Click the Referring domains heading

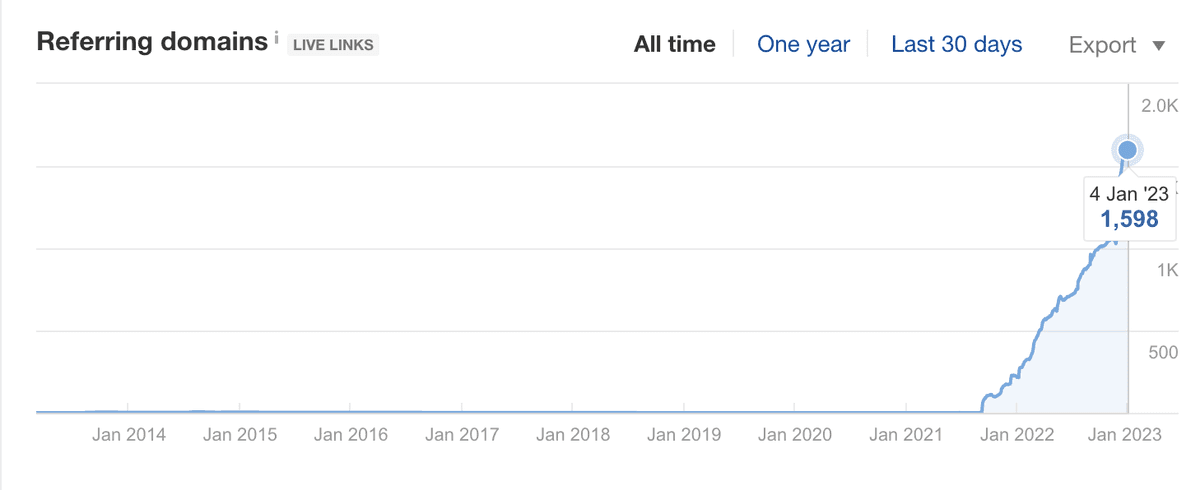click(153, 43)
